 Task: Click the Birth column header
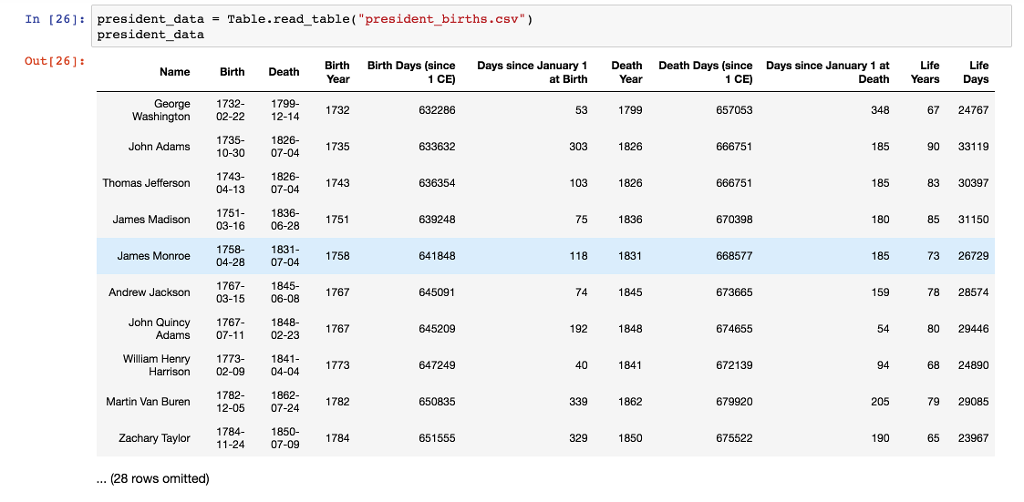[232, 72]
